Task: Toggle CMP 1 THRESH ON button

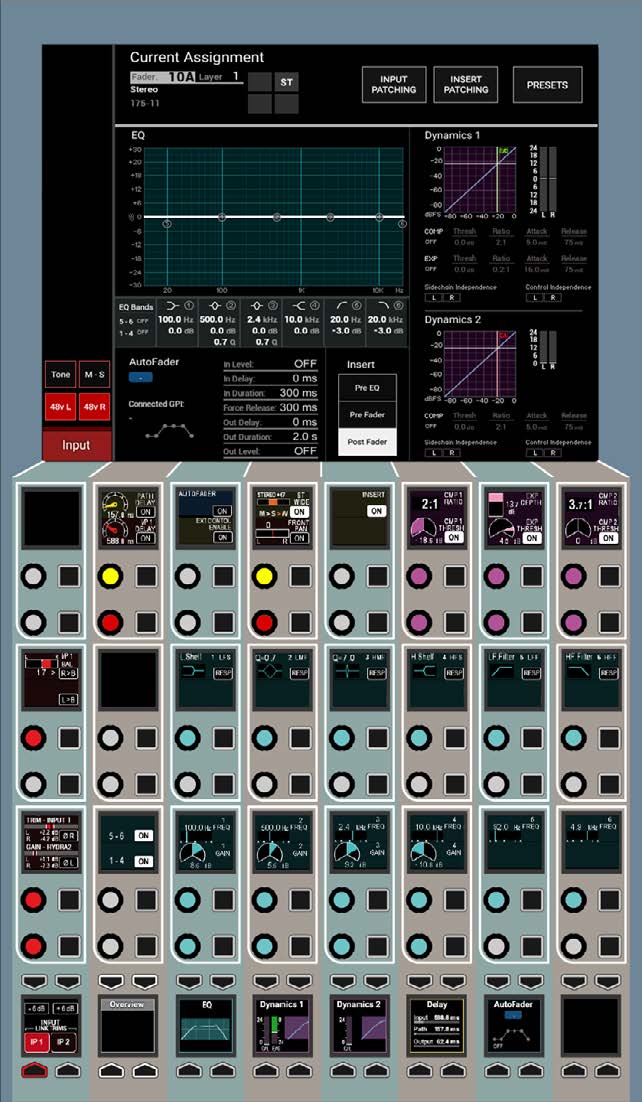Action: click(x=454, y=538)
